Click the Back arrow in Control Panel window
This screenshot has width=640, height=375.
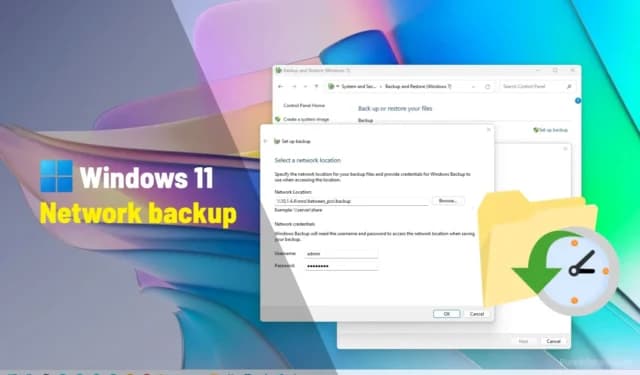280,87
